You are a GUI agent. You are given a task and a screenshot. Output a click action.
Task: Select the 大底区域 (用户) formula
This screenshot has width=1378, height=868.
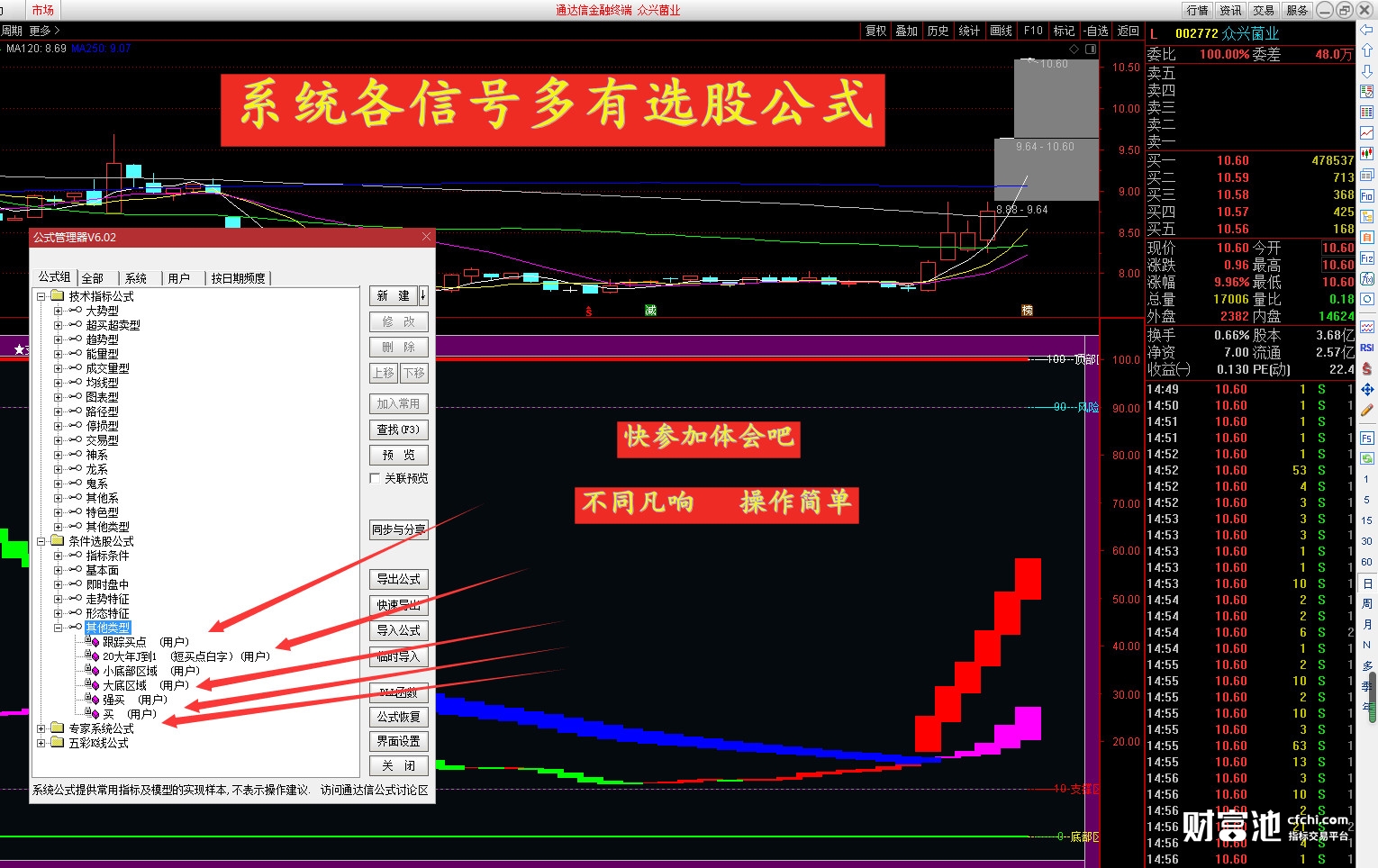[145, 685]
